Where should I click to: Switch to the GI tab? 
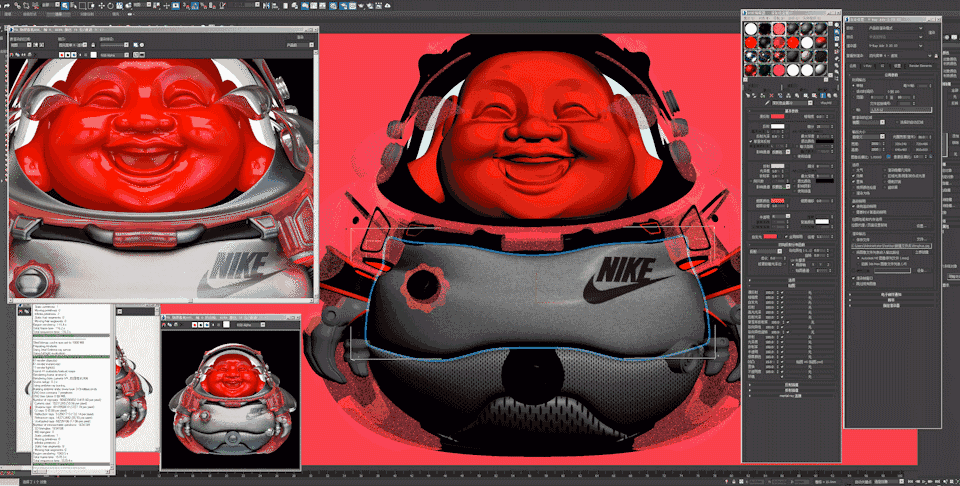click(x=882, y=65)
